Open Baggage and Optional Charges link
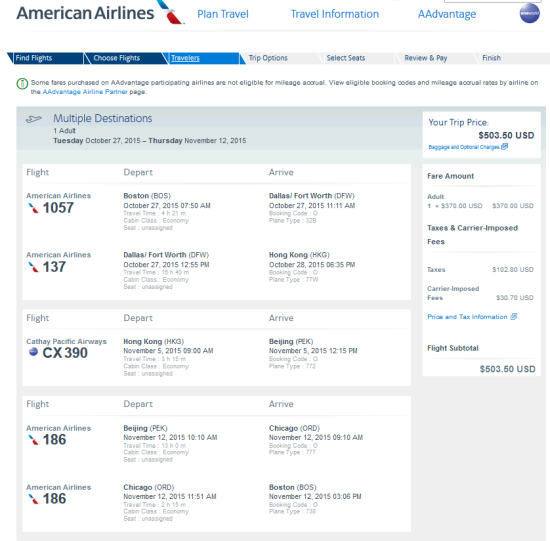 click(463, 147)
